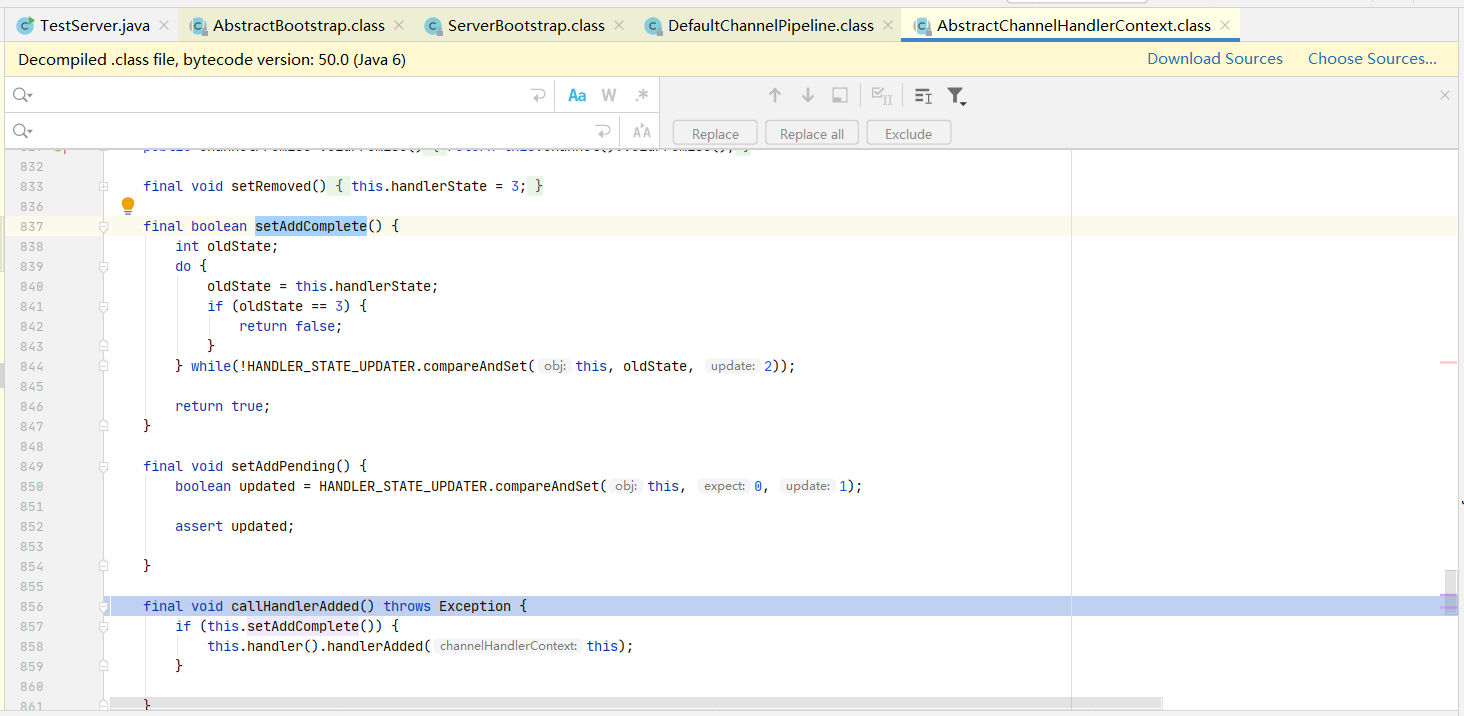1464x716 pixels.
Task: Click the highlighted setAddComplete method name
Action: [311, 226]
